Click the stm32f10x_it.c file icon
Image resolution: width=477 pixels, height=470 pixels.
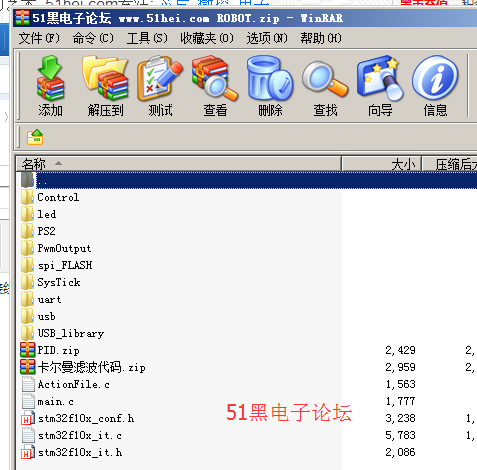coord(28,435)
